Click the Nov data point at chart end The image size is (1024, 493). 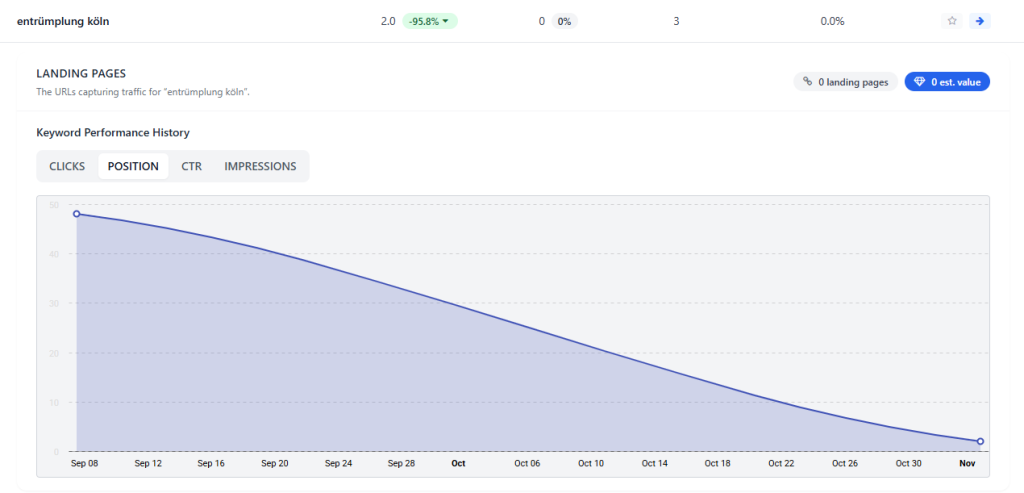coord(980,441)
